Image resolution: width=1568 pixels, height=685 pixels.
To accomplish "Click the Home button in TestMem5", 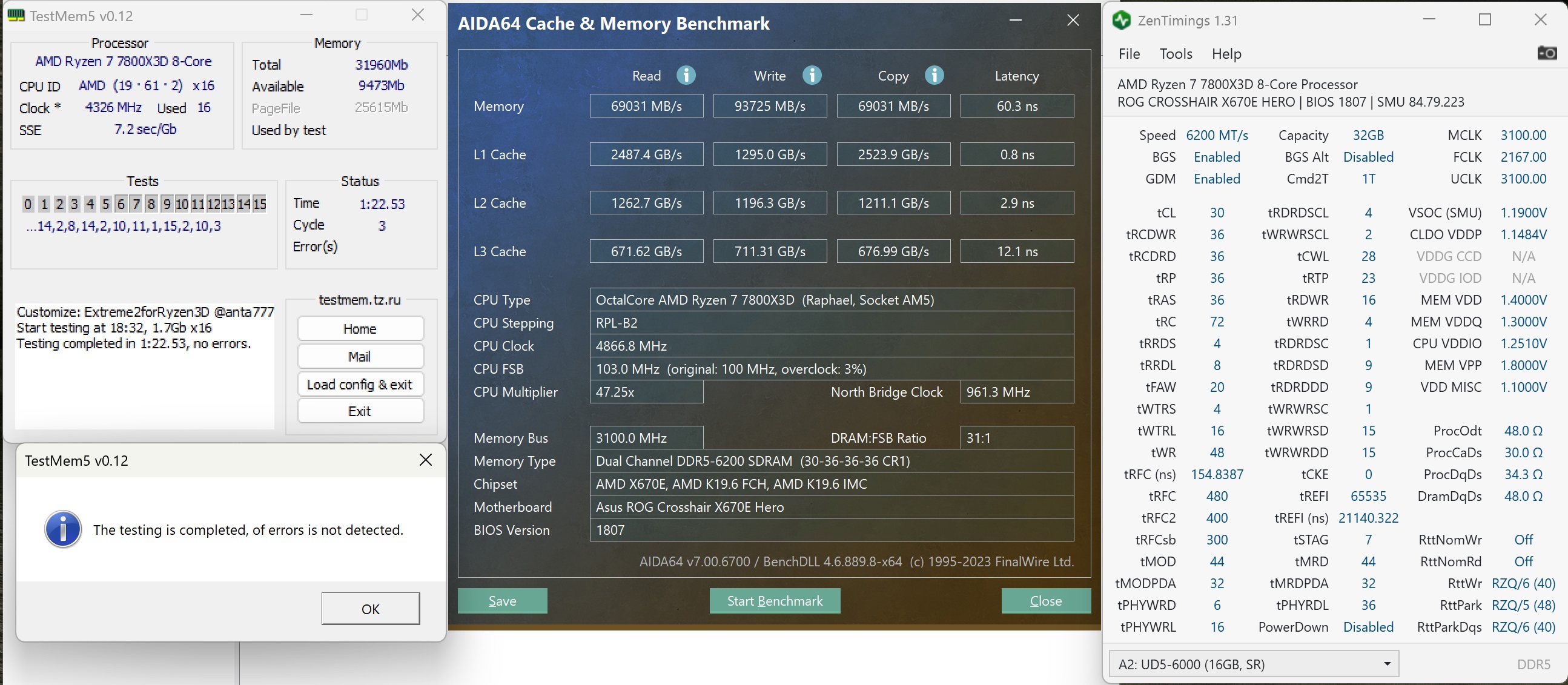I will coord(360,329).
